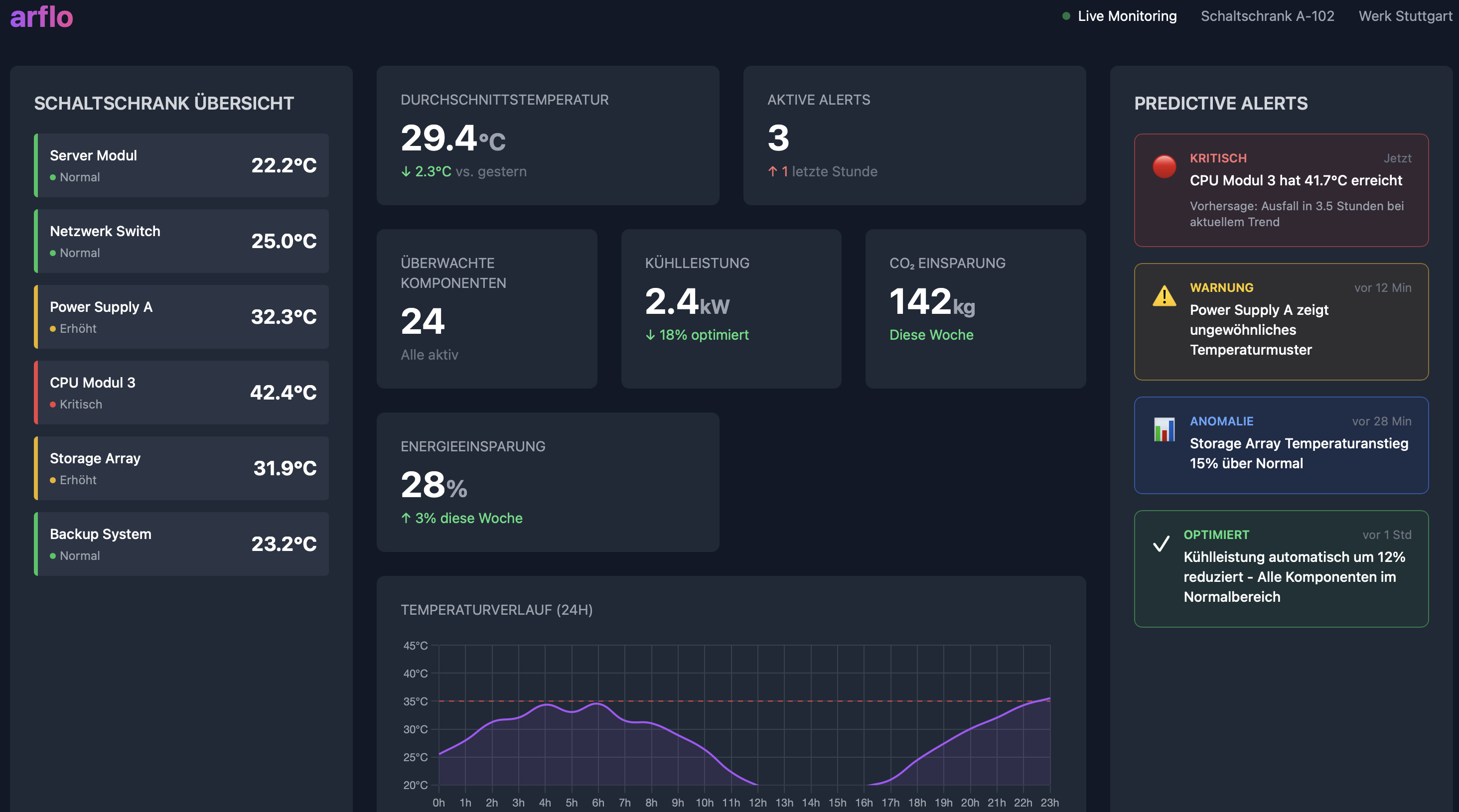
Task: Click the yellow status dot beside Power Supply A
Action: coord(53,328)
